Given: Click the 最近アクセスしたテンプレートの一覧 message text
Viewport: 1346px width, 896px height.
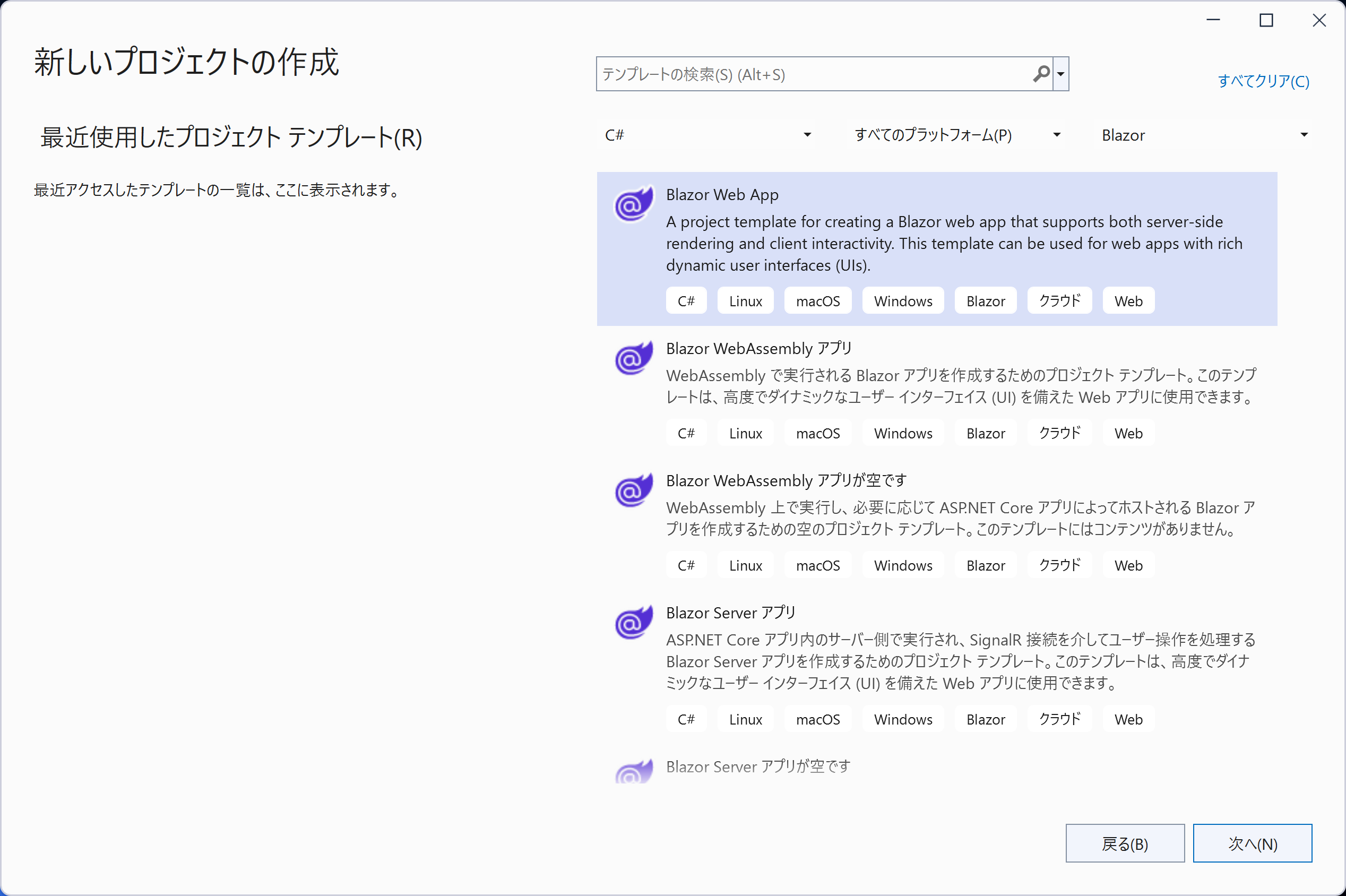Looking at the screenshot, I should point(218,189).
